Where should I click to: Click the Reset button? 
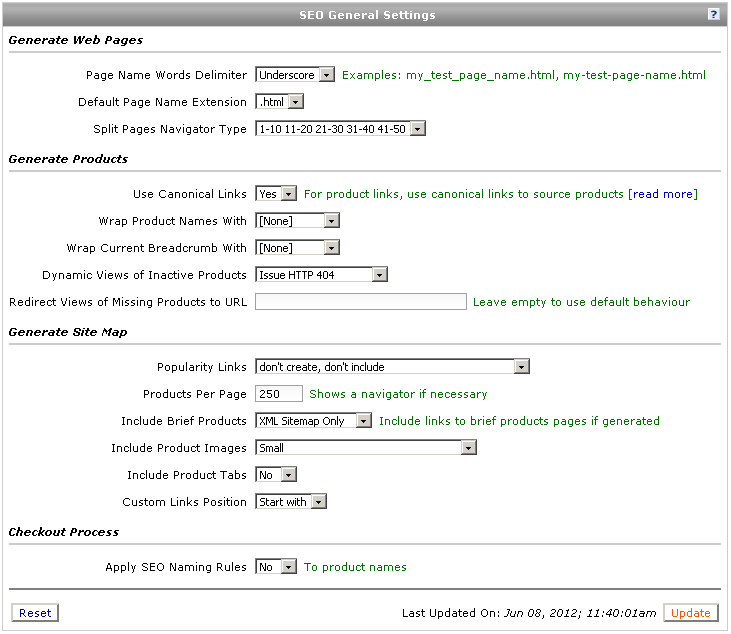coord(35,613)
